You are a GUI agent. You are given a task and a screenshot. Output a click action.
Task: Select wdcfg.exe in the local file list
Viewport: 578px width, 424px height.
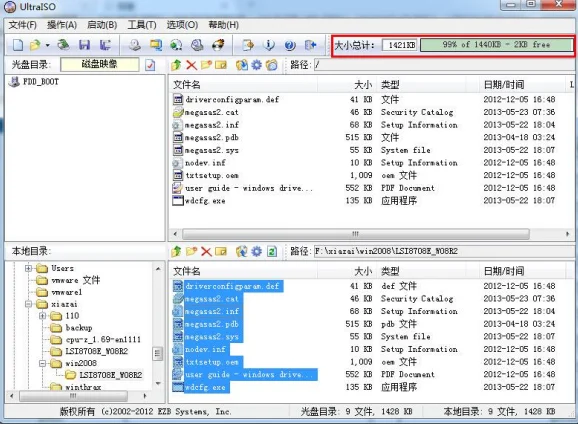pyautogui.click(x=205, y=387)
